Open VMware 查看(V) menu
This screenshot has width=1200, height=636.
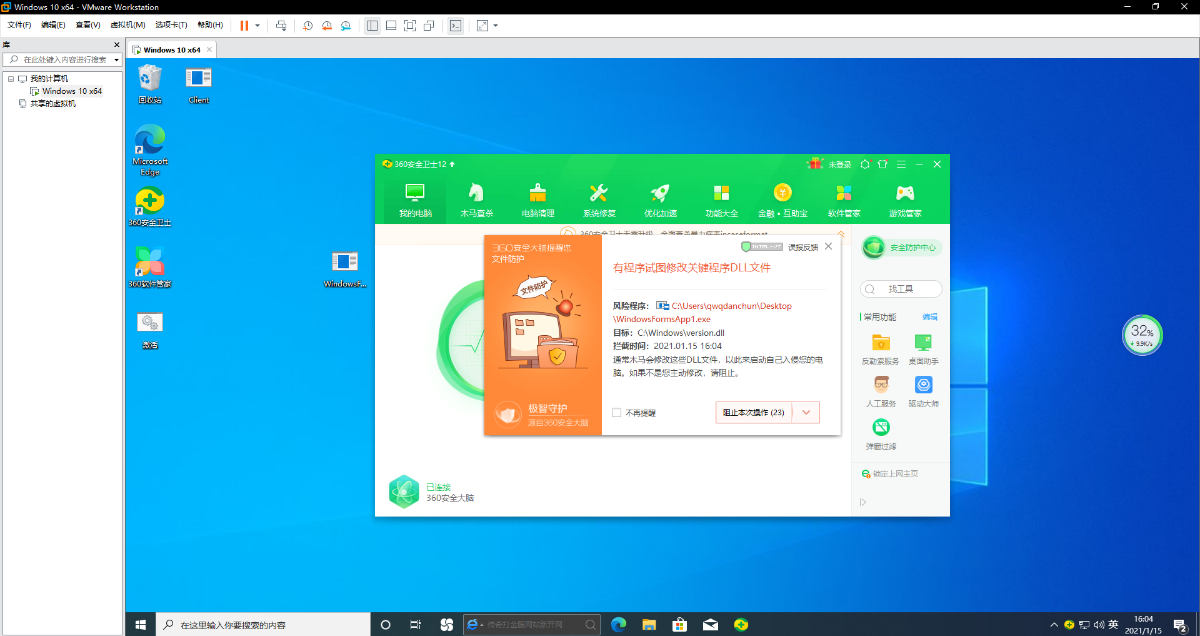coord(88,24)
